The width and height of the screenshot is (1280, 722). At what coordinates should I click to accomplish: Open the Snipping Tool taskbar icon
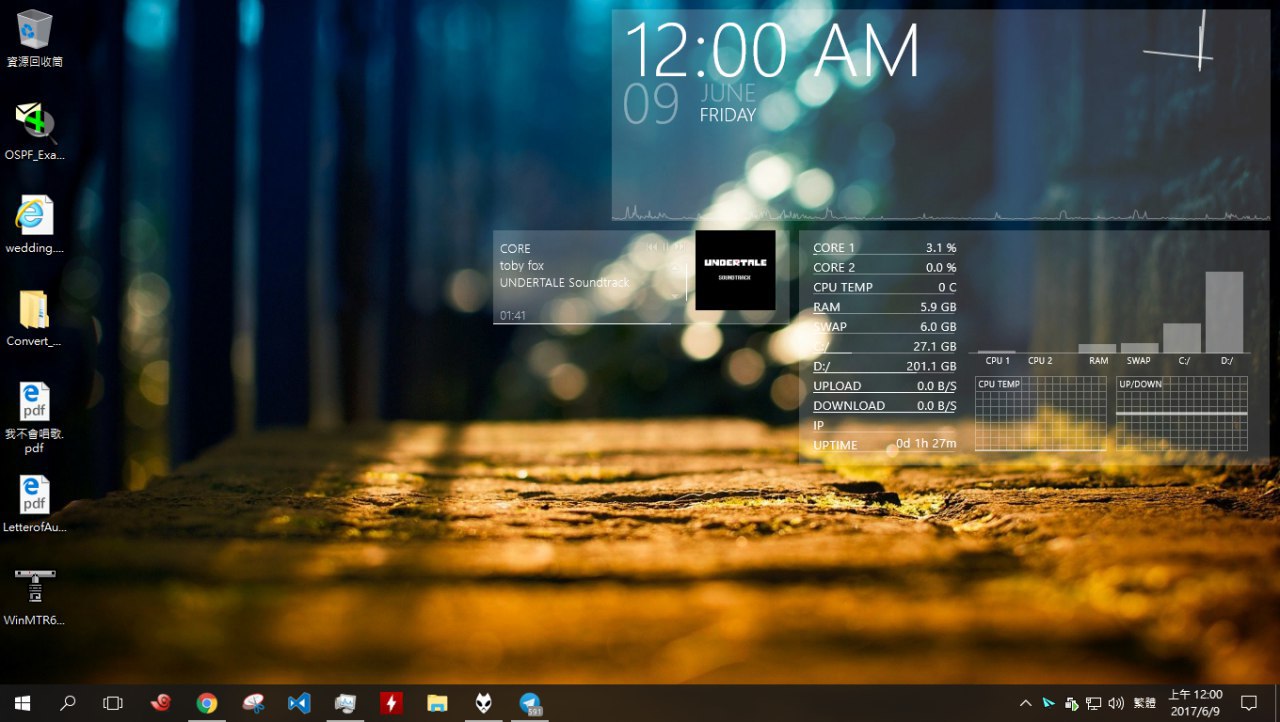pos(253,703)
